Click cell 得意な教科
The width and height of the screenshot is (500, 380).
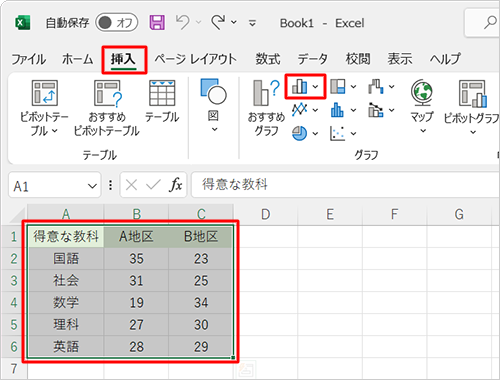pos(66,236)
